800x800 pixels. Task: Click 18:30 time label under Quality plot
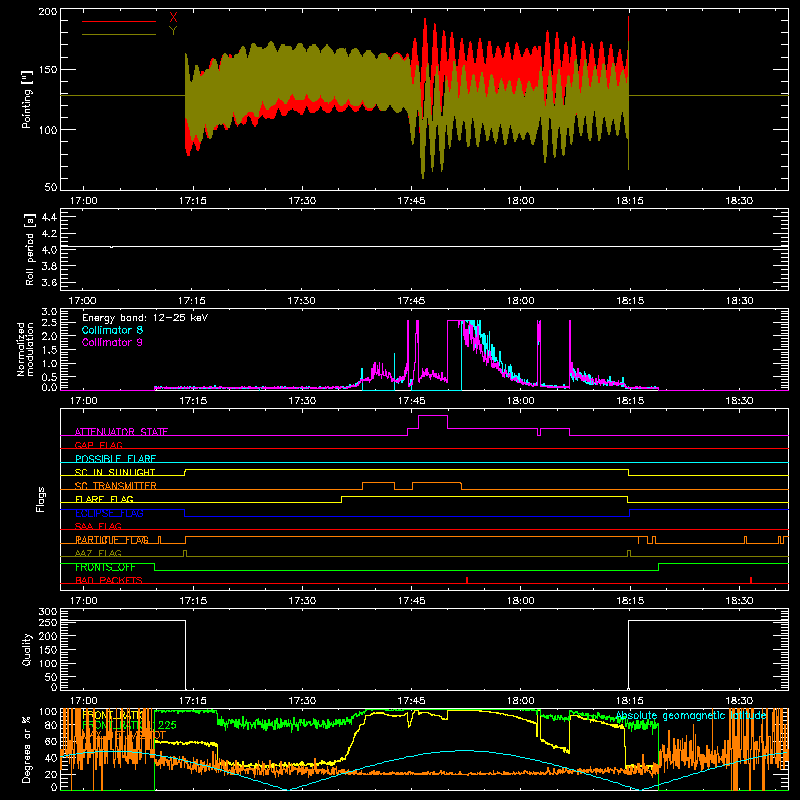pos(739,701)
